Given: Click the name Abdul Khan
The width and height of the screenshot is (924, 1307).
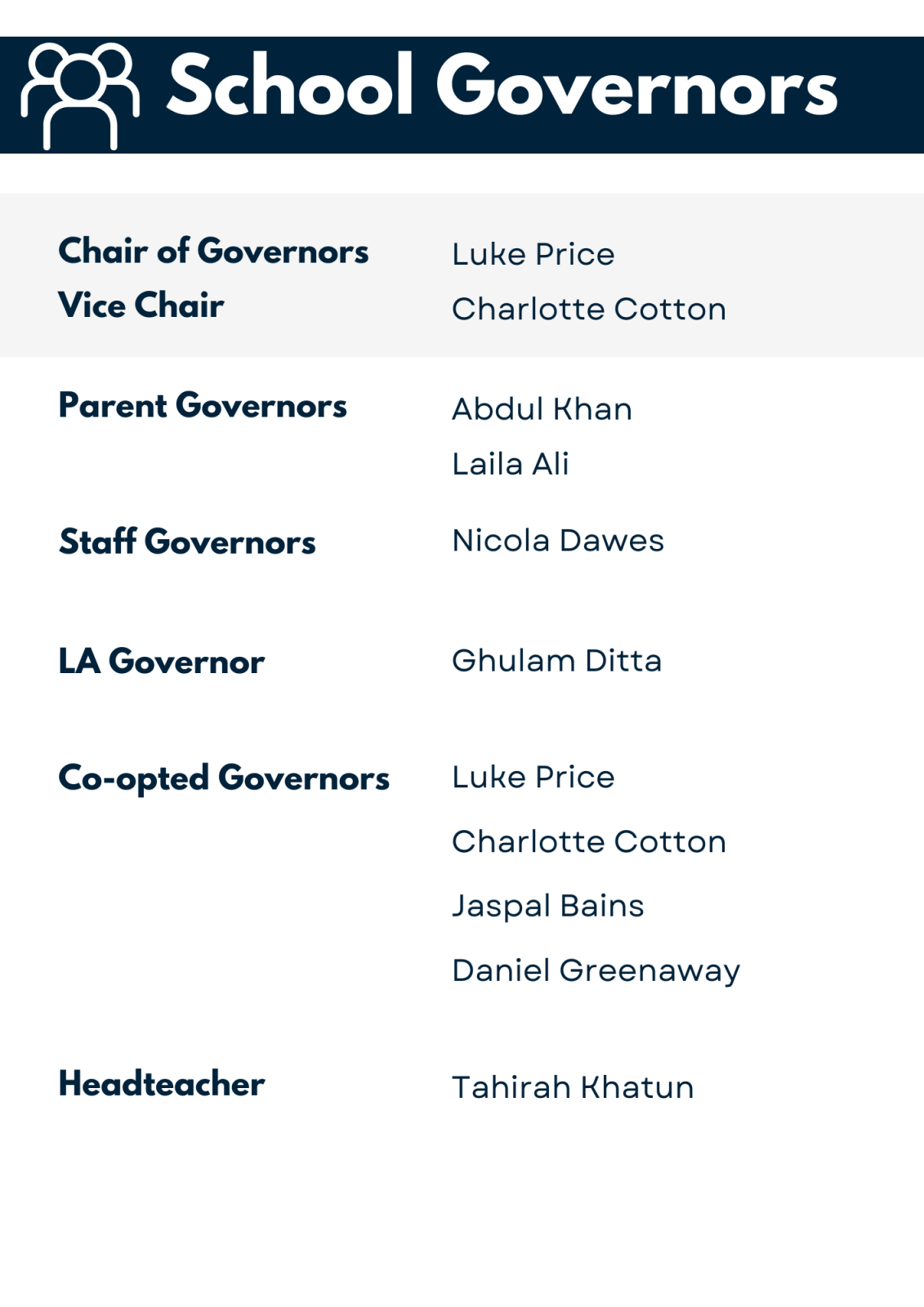Looking at the screenshot, I should point(542,409).
